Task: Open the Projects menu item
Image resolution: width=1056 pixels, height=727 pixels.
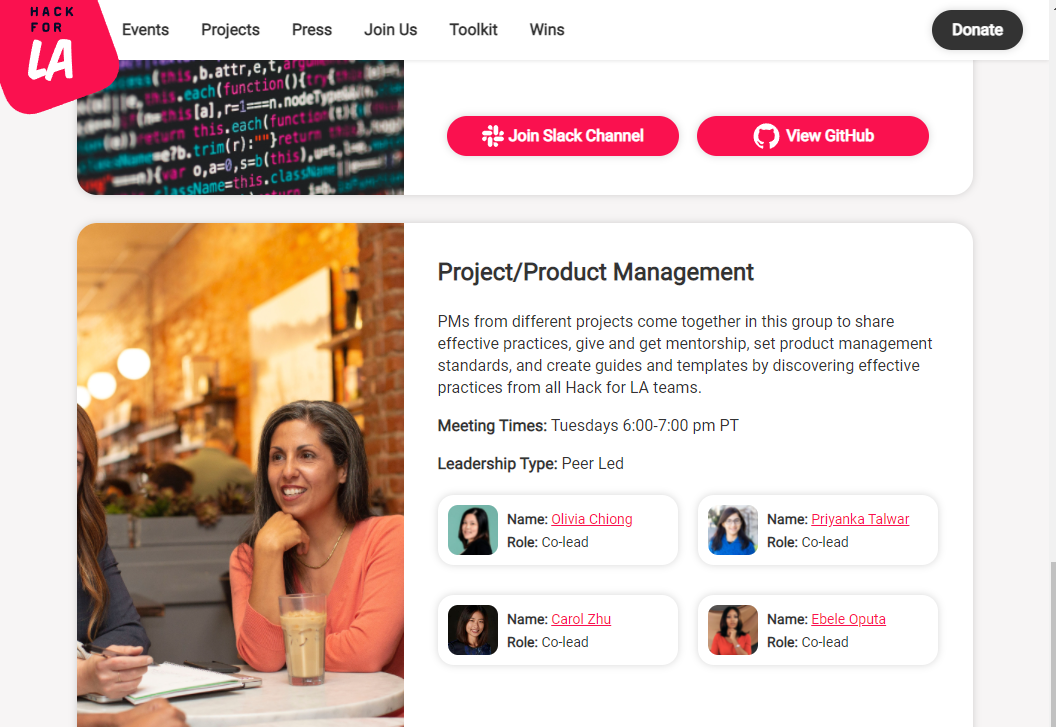Action: (230, 30)
